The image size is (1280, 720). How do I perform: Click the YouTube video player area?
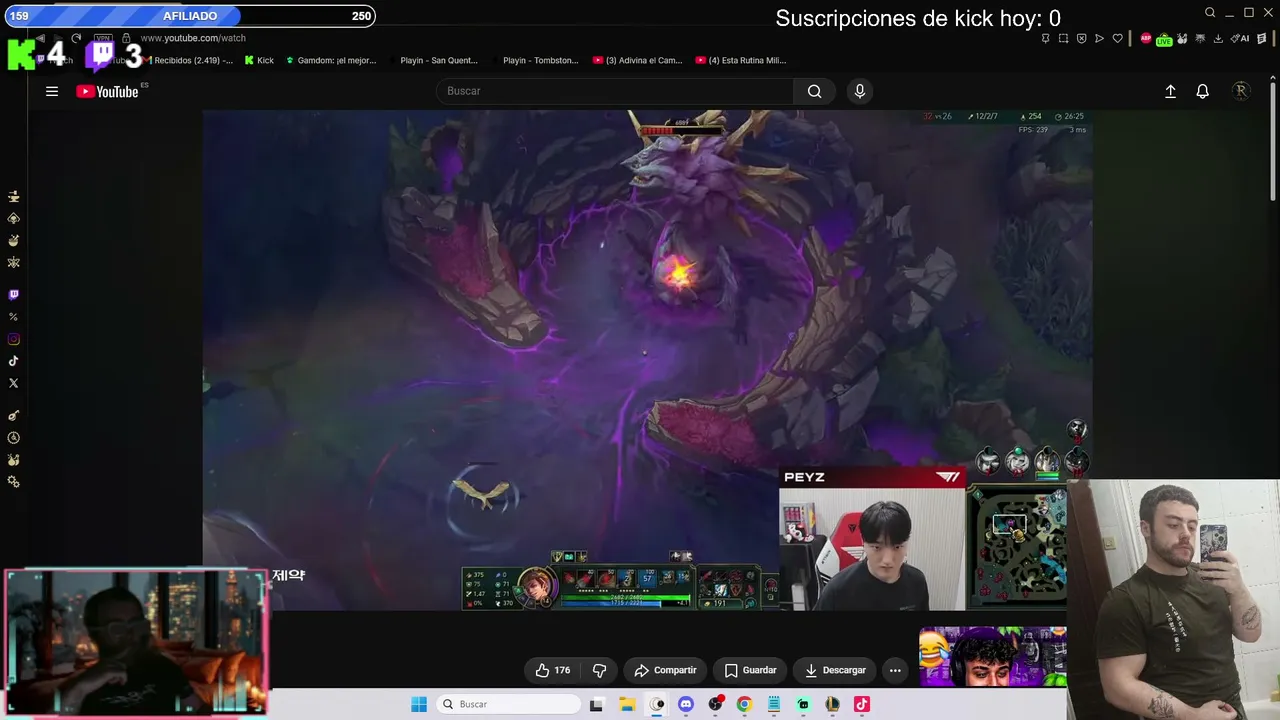[647, 360]
